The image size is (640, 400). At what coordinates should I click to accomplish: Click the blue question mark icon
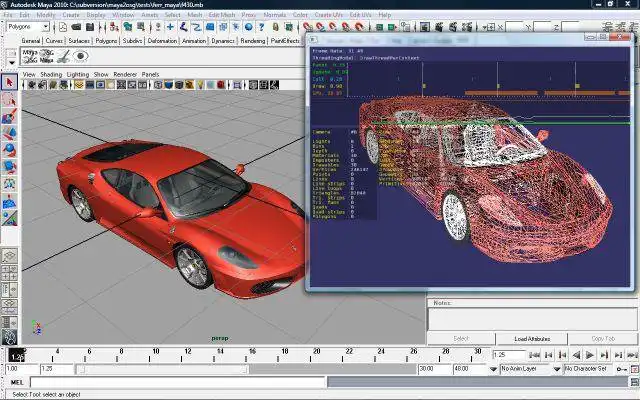(x=262, y=27)
